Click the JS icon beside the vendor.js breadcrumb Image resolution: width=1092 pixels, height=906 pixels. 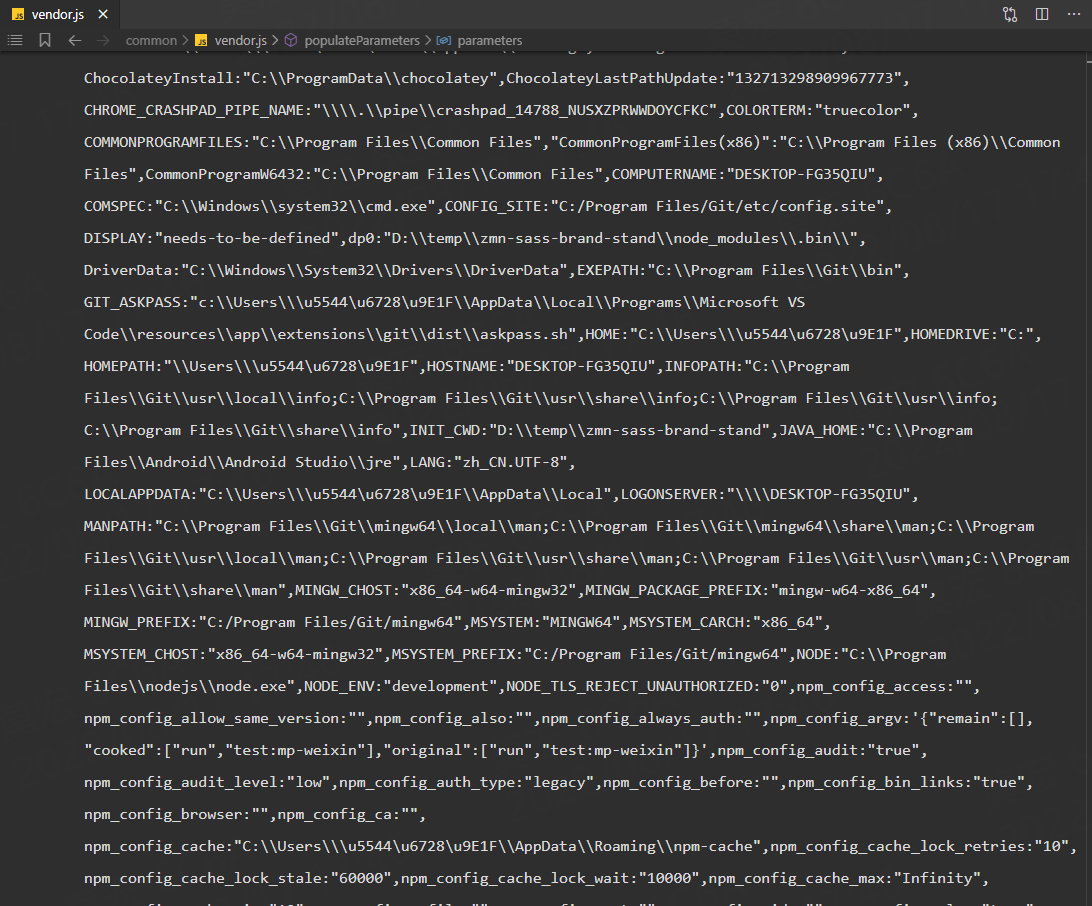coord(200,40)
